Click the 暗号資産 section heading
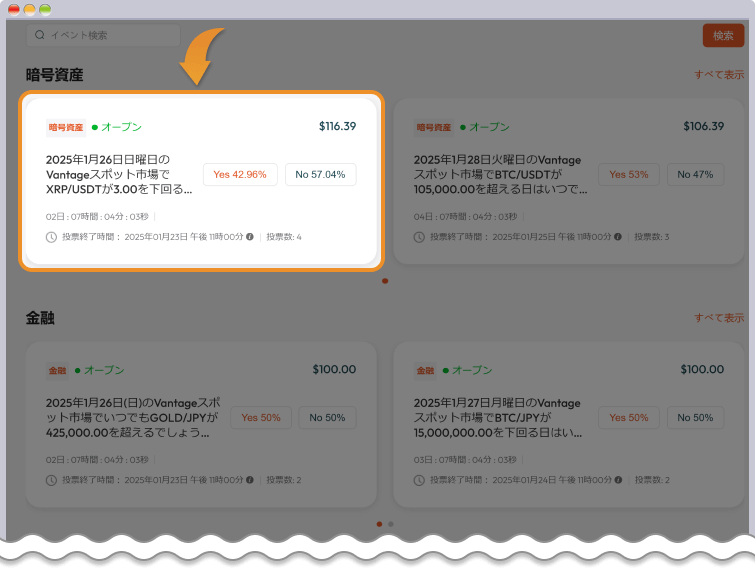The image size is (755, 571). click(x=54, y=75)
